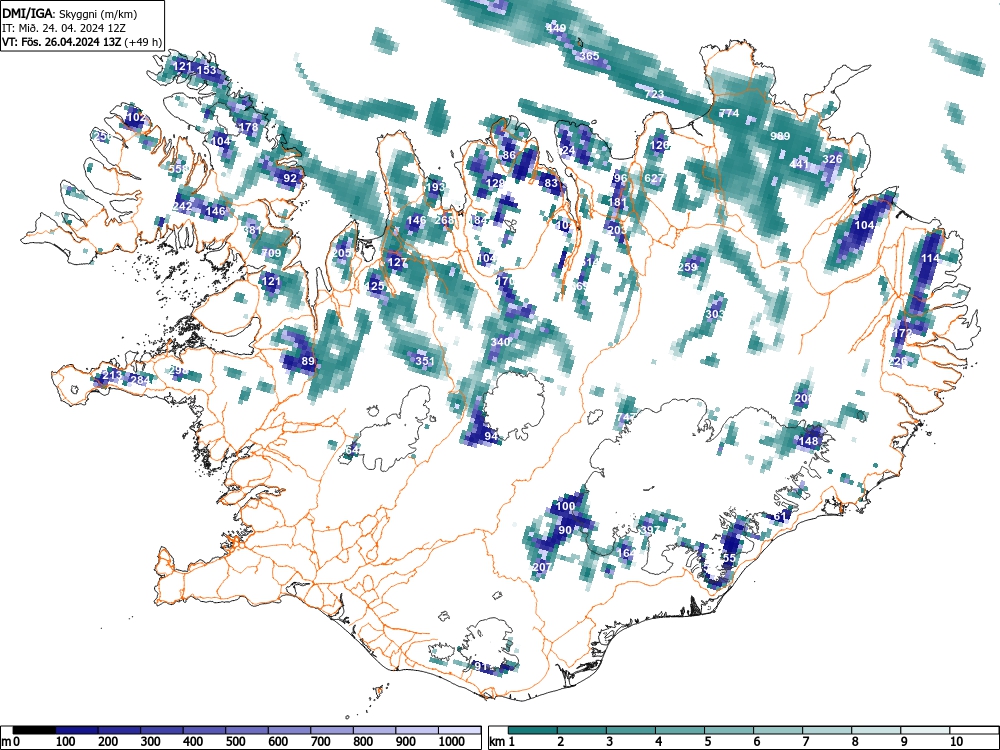1000x750 pixels.
Task: Click the "IT: Mið. 24. 04. 2024 12Z" line
Action: (64, 27)
